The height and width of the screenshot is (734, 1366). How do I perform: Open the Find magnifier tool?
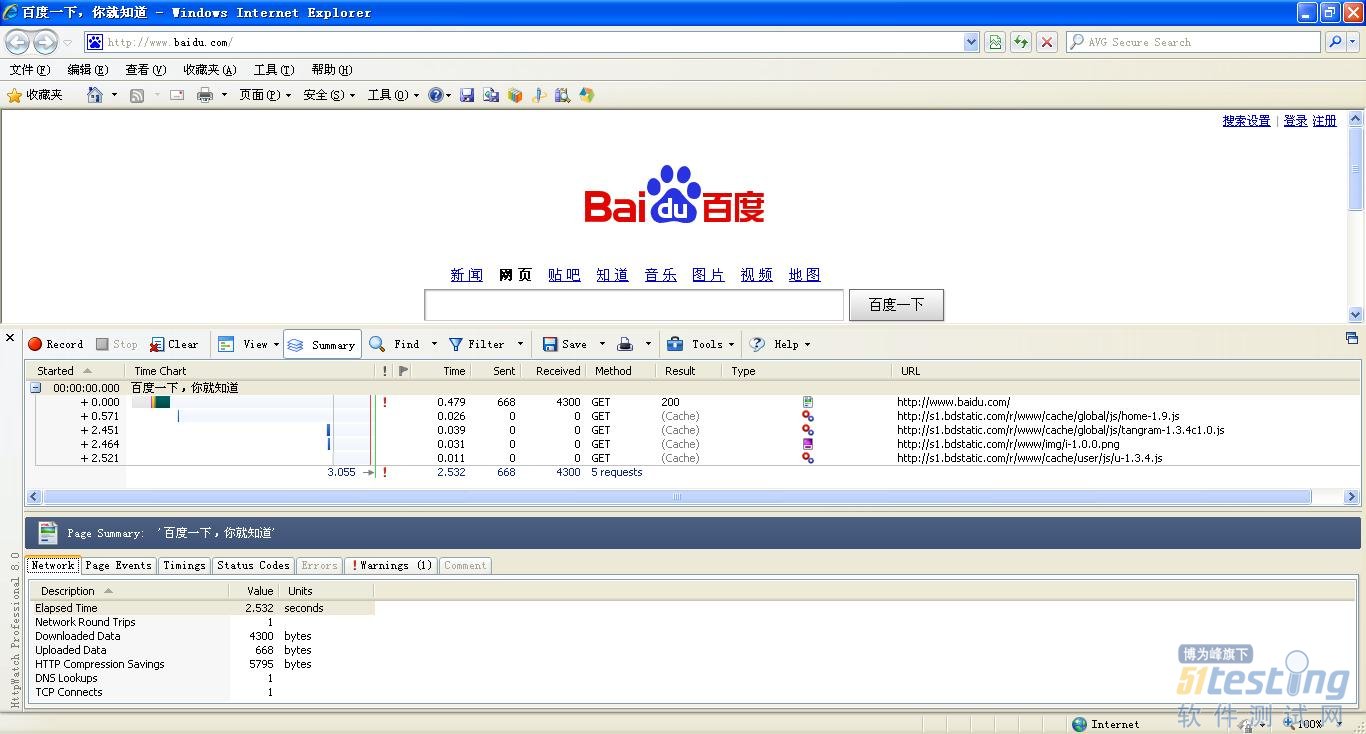pyautogui.click(x=377, y=344)
